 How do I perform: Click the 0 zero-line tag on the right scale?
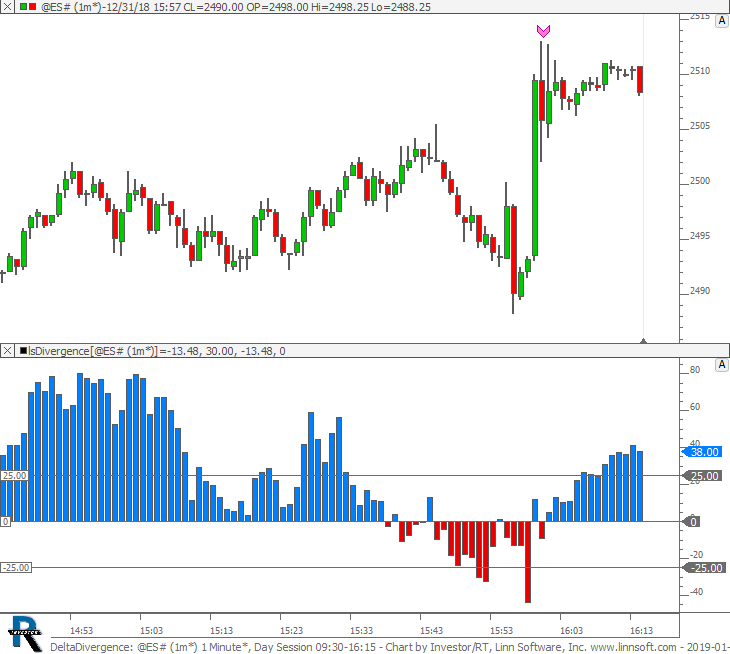point(691,522)
